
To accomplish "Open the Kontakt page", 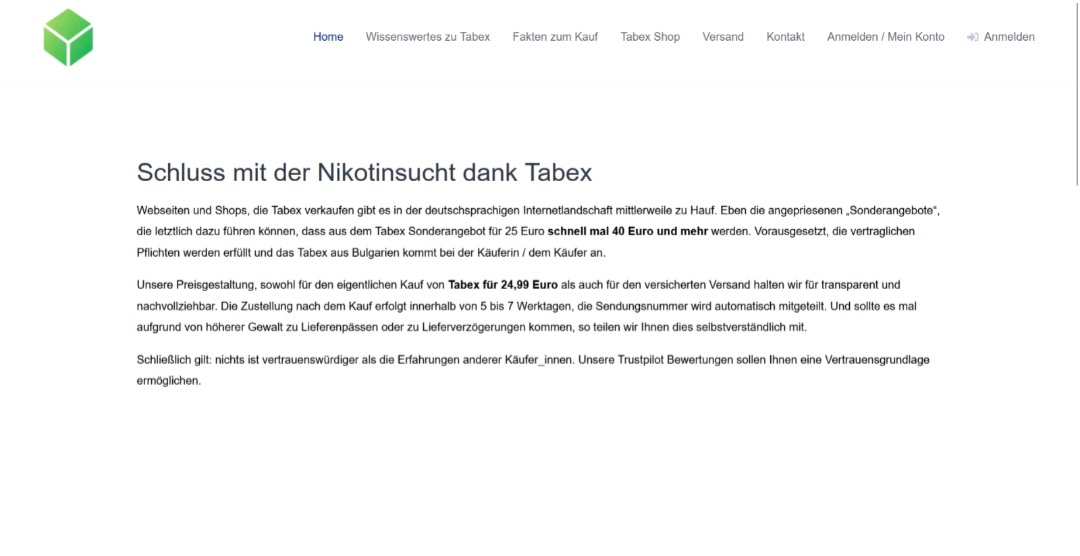I will pos(785,37).
